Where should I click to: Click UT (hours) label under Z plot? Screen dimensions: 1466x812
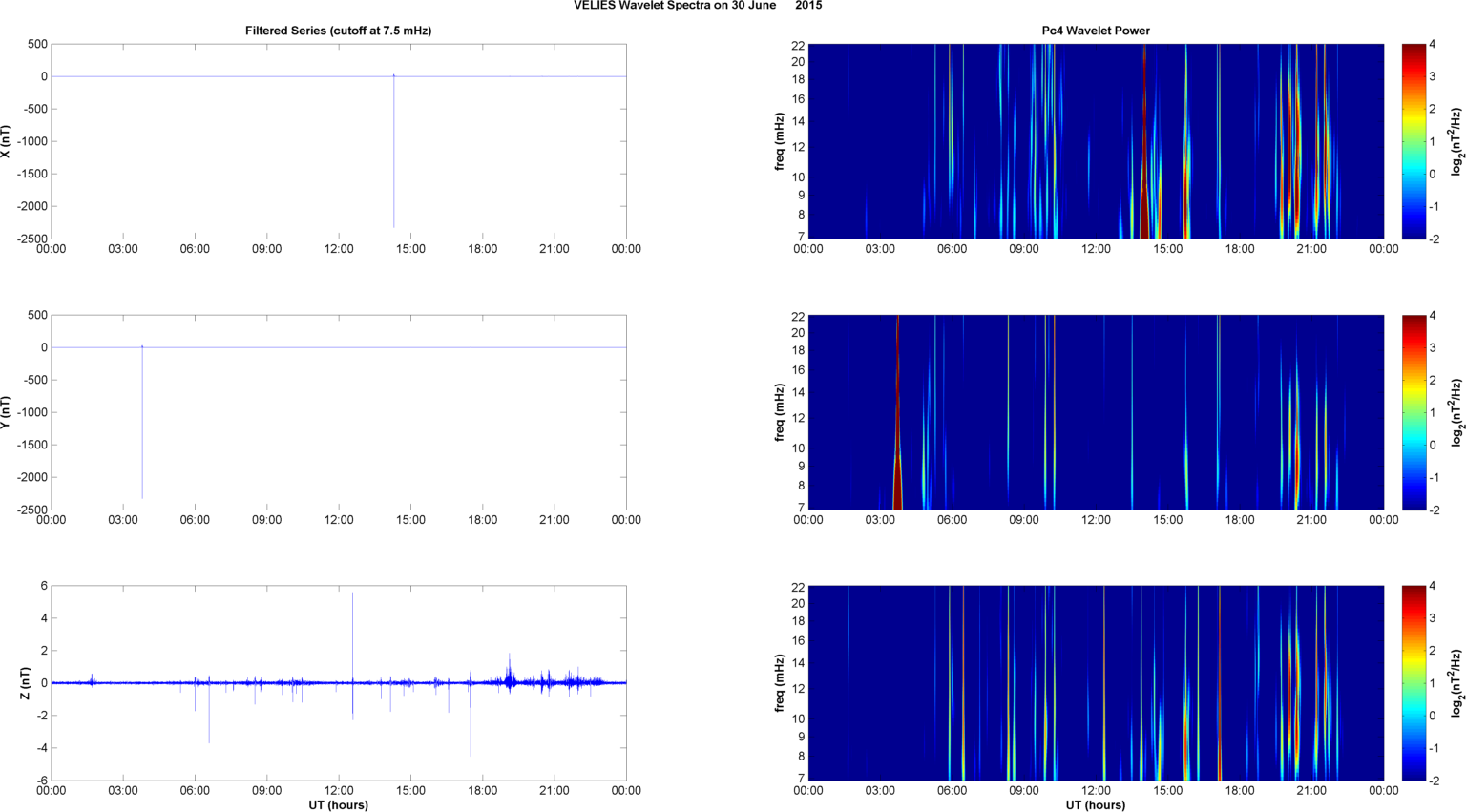click(338, 804)
